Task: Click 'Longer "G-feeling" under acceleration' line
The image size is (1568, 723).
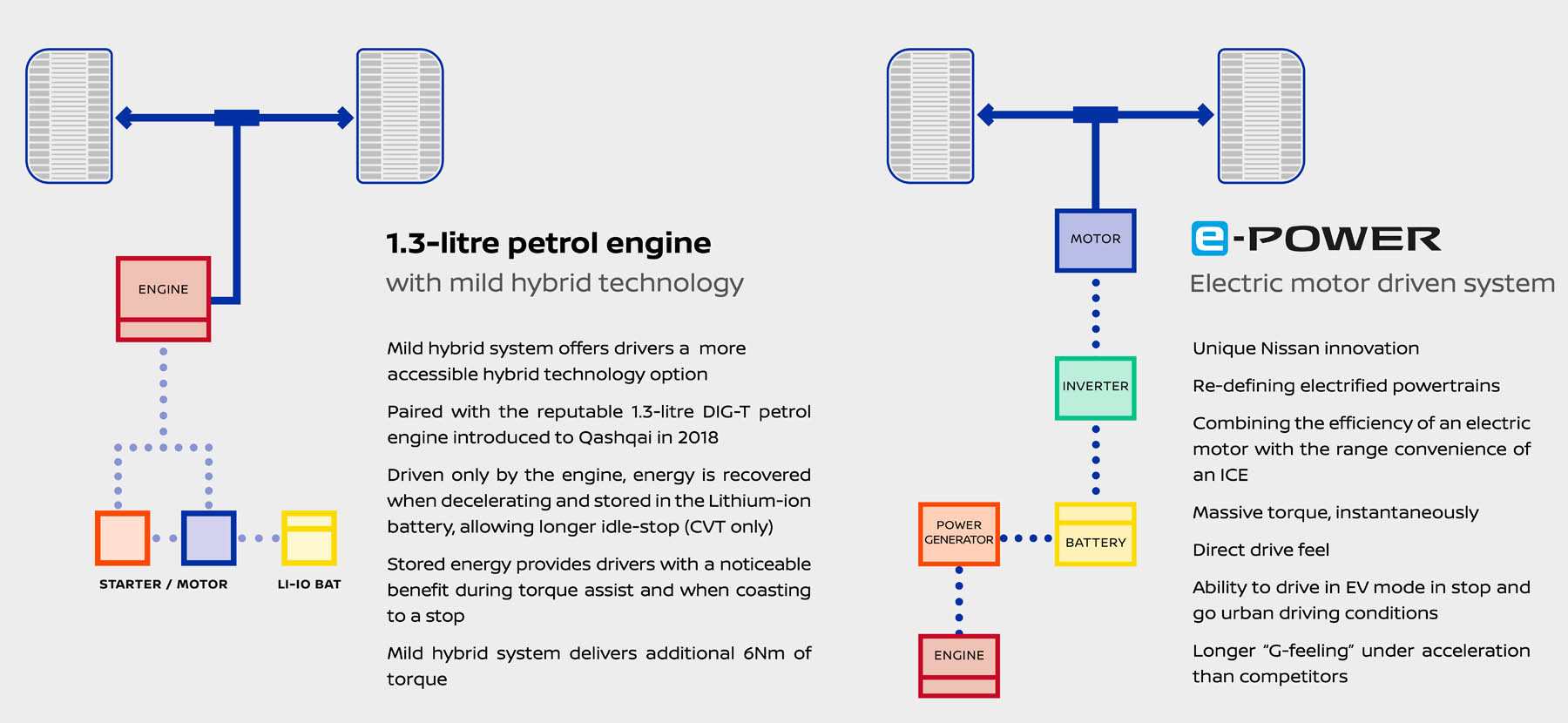Action: pos(1362,651)
